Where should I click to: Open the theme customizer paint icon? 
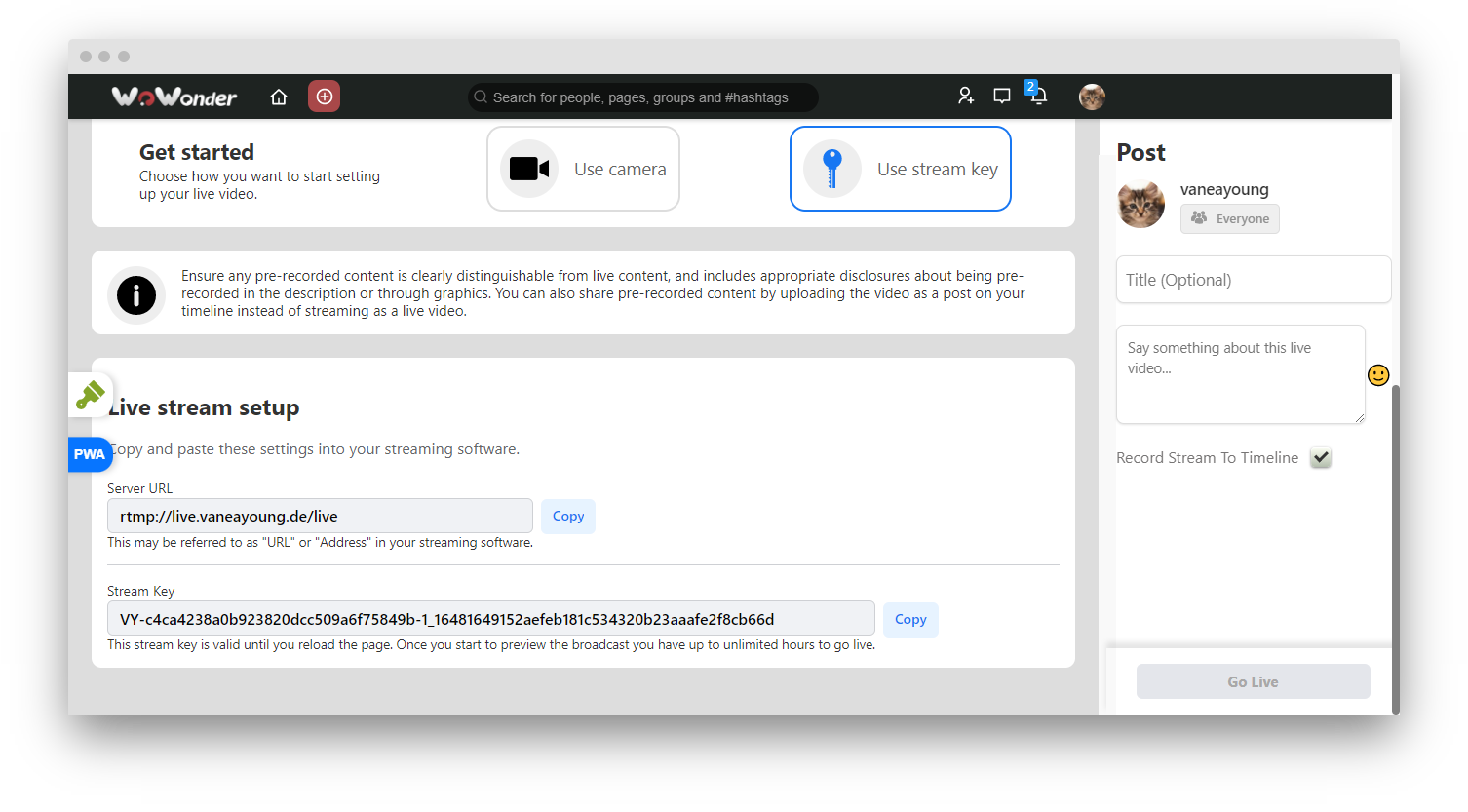coord(90,395)
